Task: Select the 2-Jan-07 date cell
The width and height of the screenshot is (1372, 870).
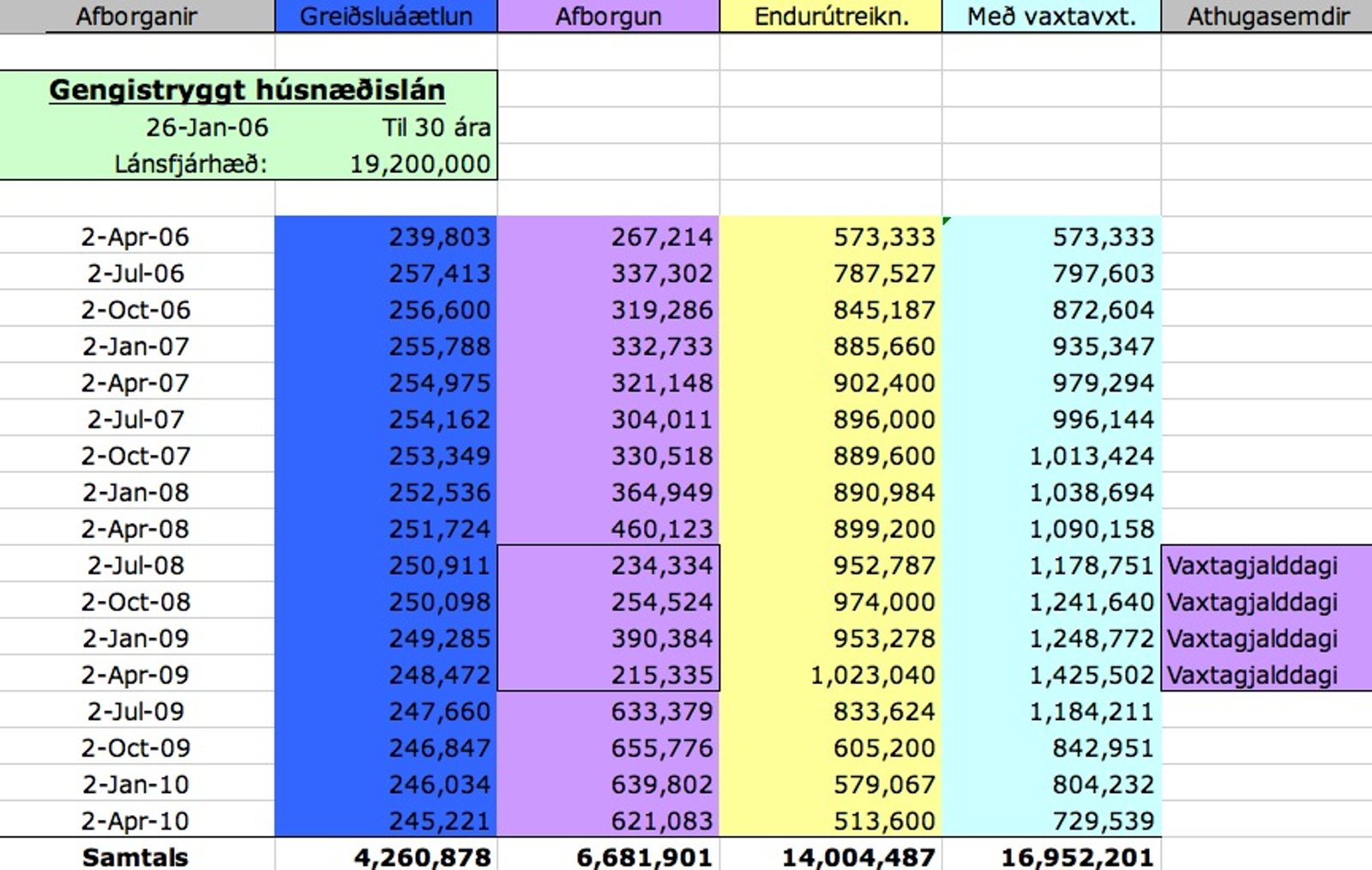Action: (x=137, y=345)
